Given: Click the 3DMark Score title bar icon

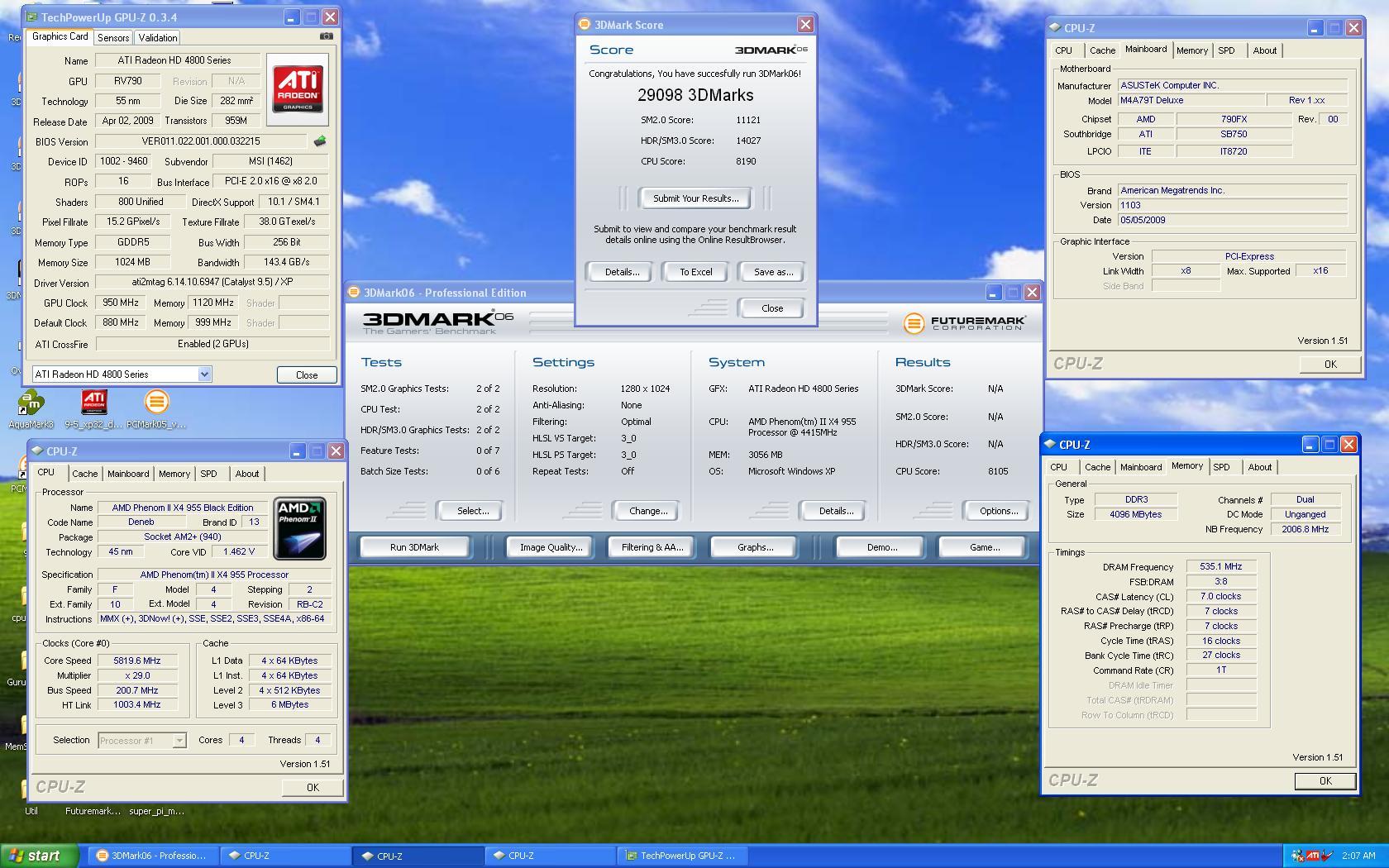Looking at the screenshot, I should (585, 25).
